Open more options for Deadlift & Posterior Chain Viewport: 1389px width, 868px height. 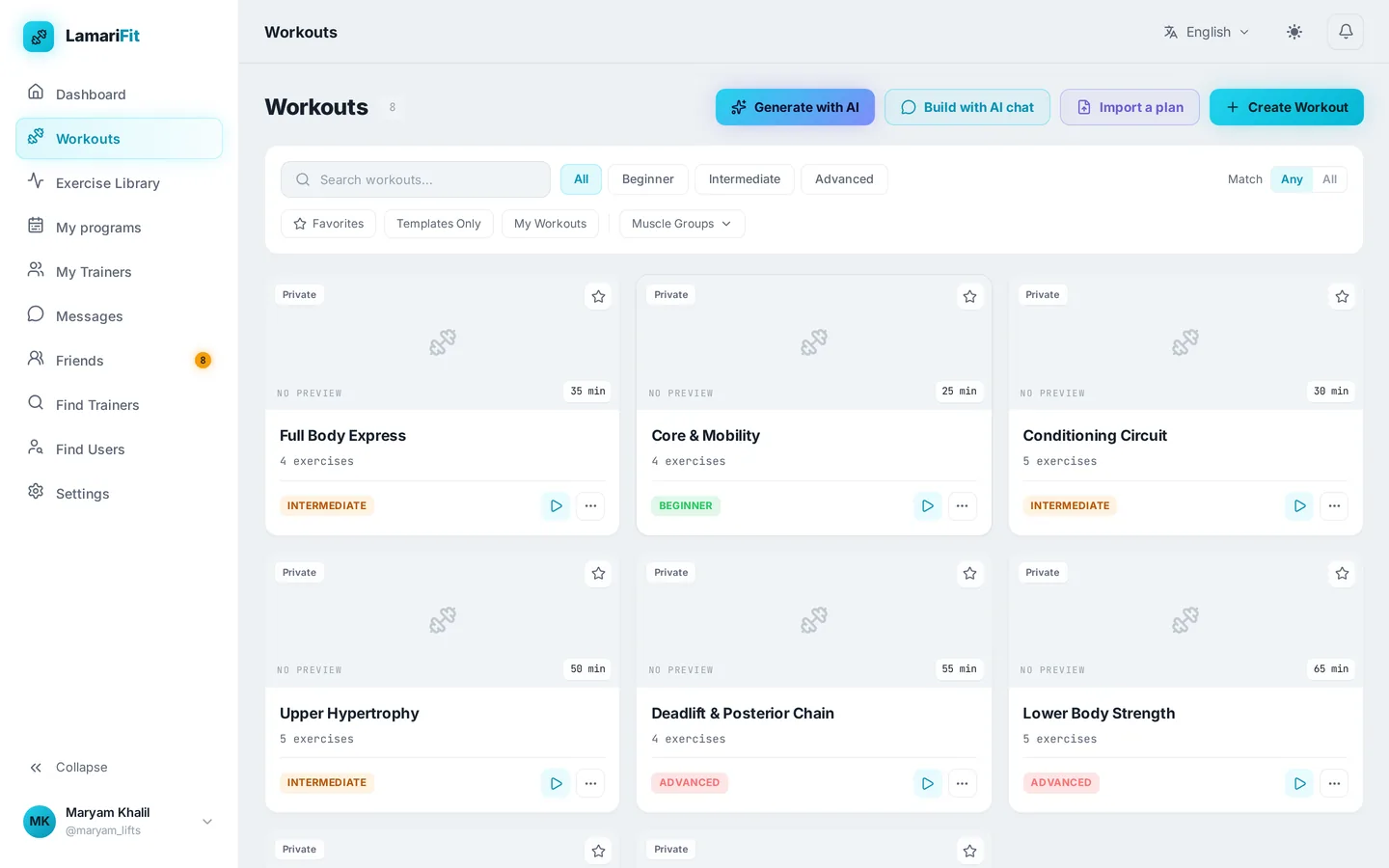click(963, 783)
